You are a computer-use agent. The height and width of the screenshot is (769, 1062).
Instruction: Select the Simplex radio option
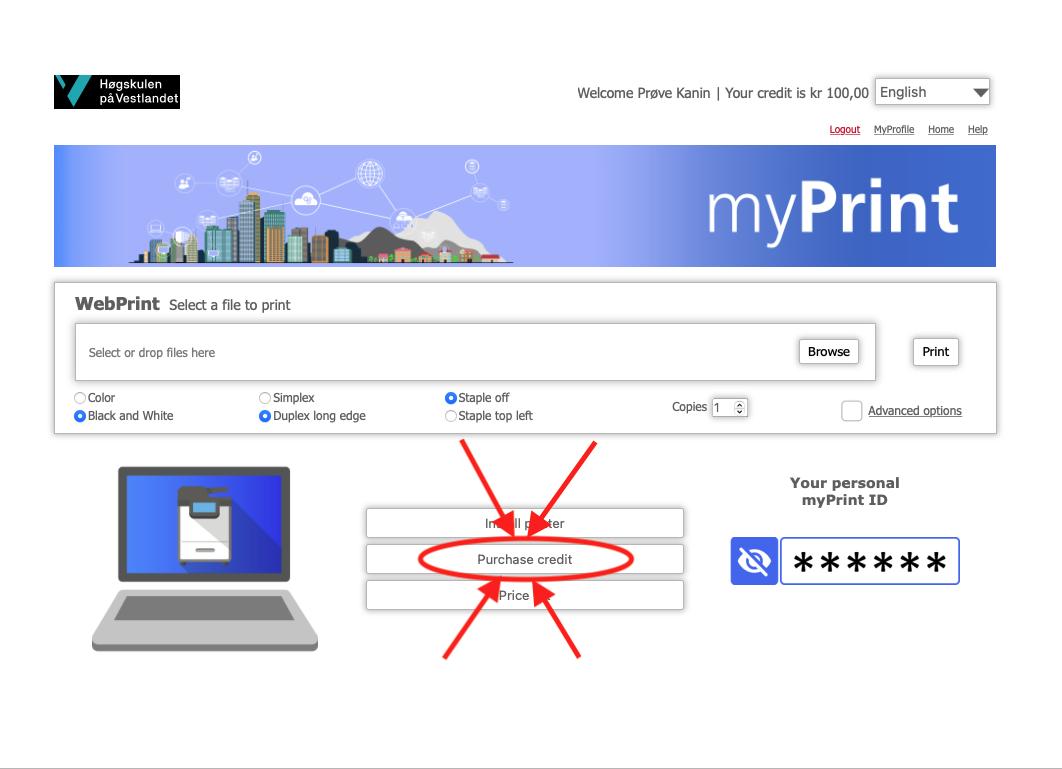pyautogui.click(x=265, y=398)
